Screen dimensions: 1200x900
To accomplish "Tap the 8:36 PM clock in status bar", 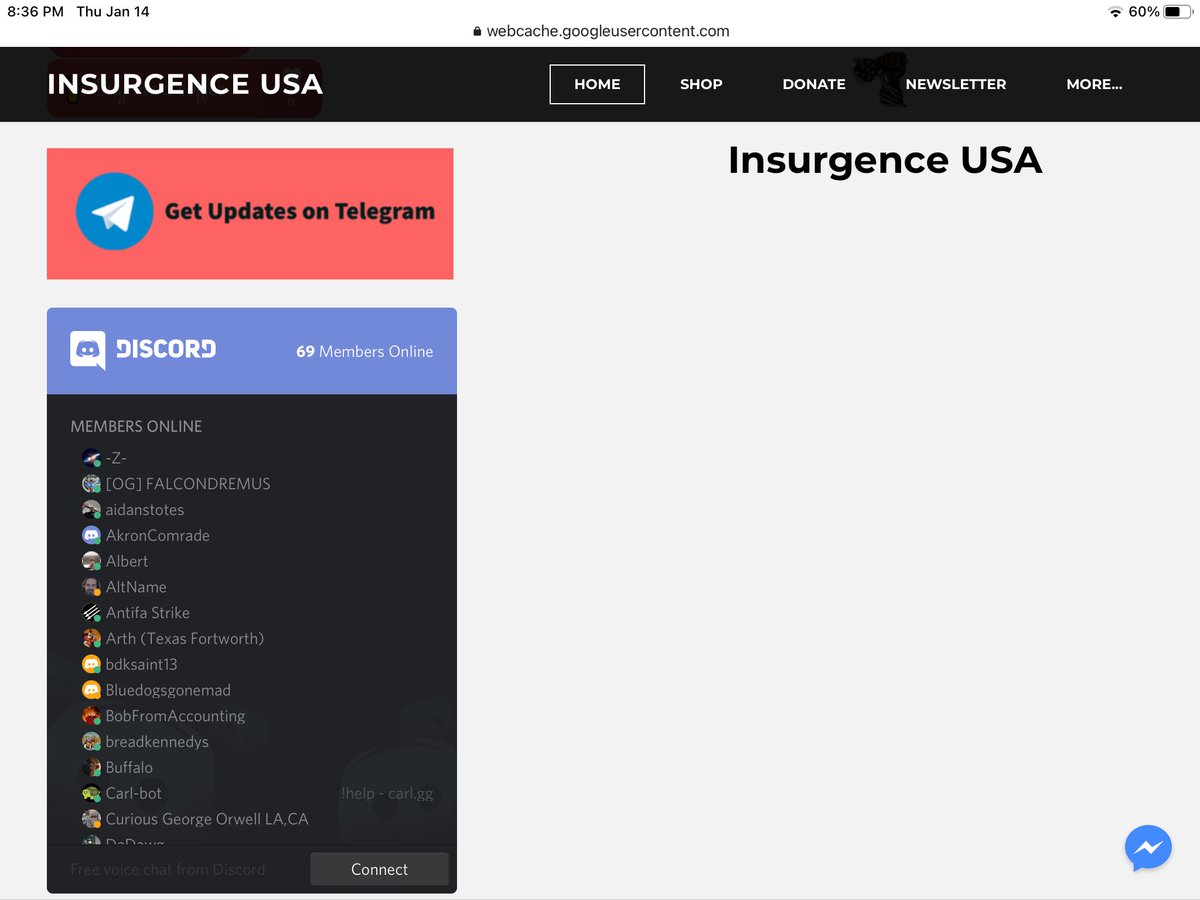I will tap(35, 12).
